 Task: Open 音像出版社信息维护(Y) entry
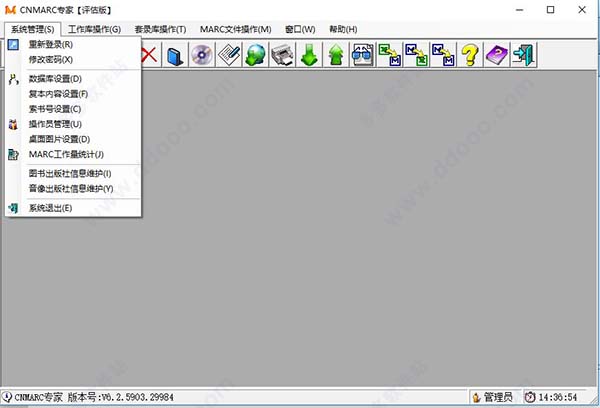coord(73,189)
